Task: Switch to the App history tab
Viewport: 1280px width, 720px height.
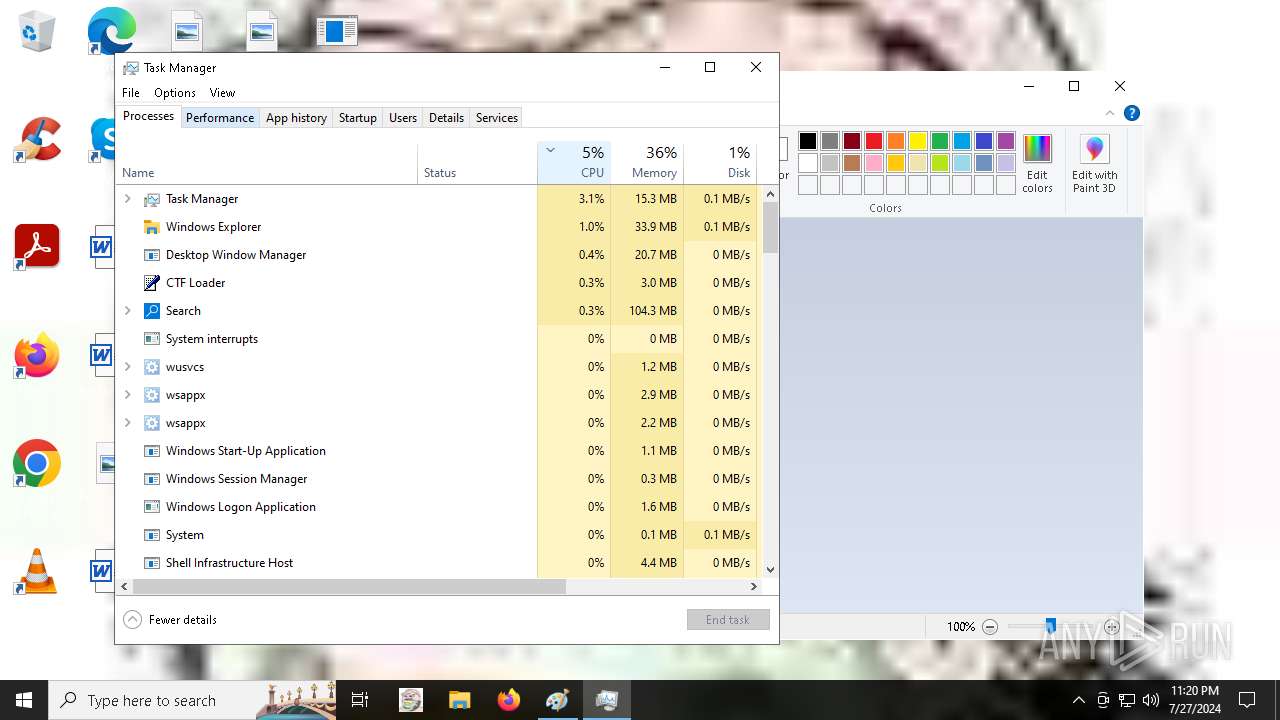Action: point(296,118)
